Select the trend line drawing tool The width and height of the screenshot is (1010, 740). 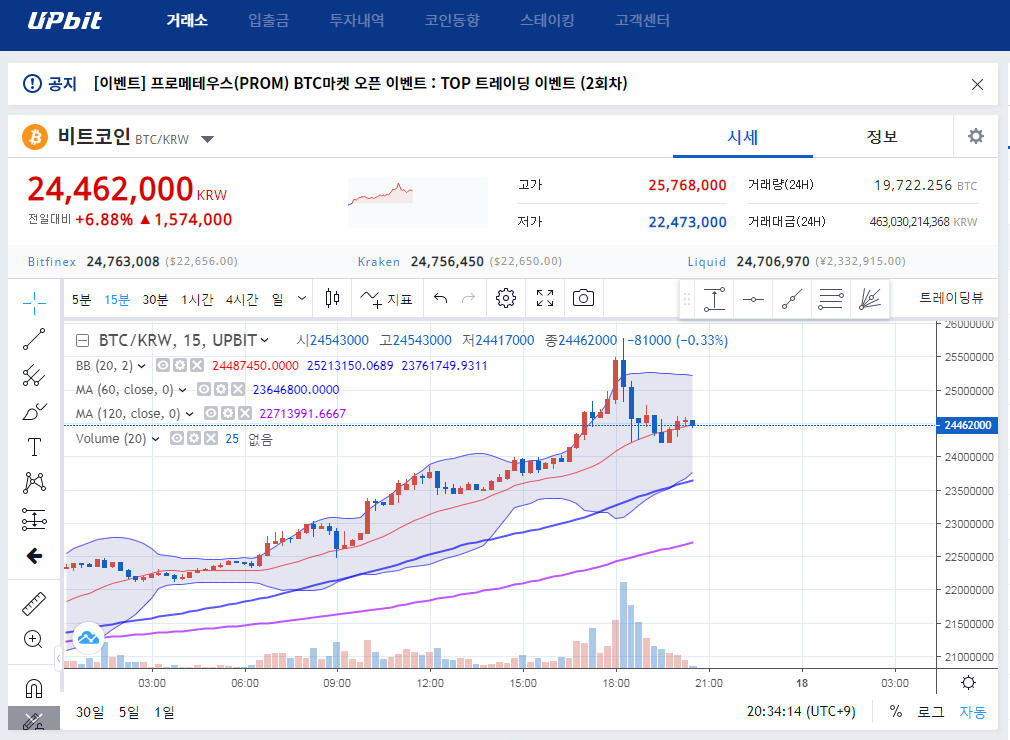point(34,339)
